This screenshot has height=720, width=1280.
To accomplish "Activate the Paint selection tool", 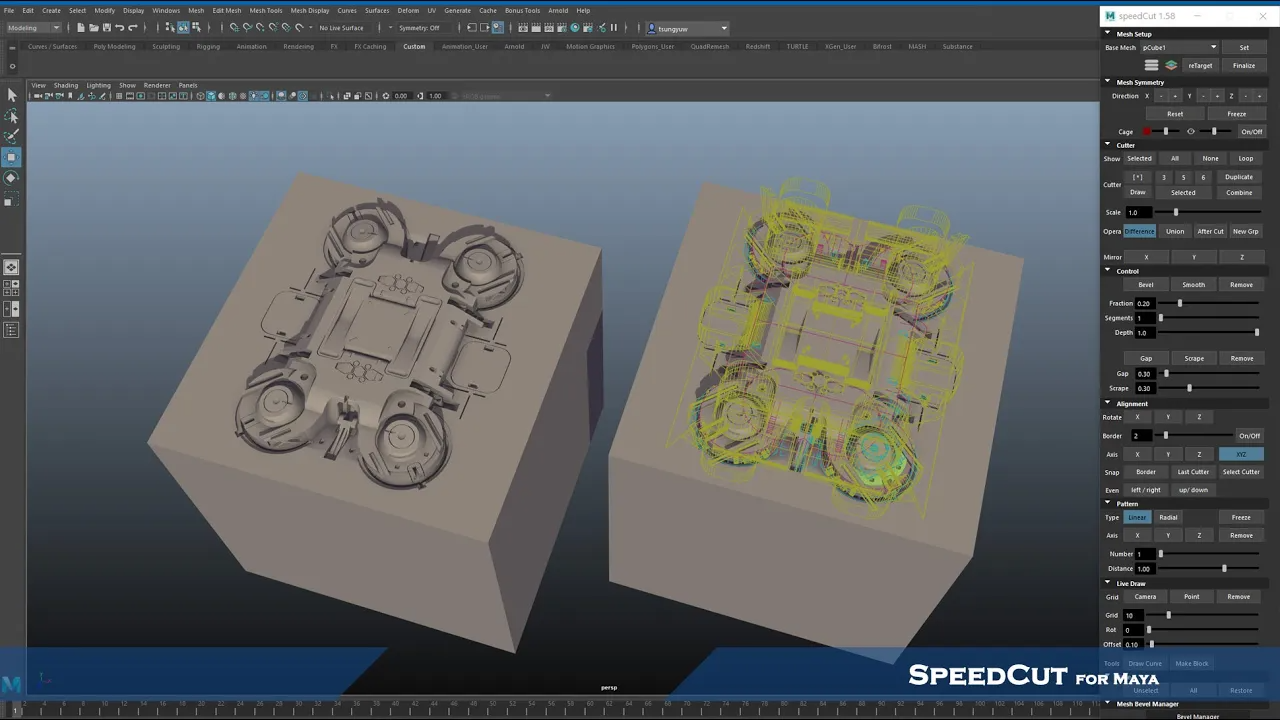I will point(11,136).
